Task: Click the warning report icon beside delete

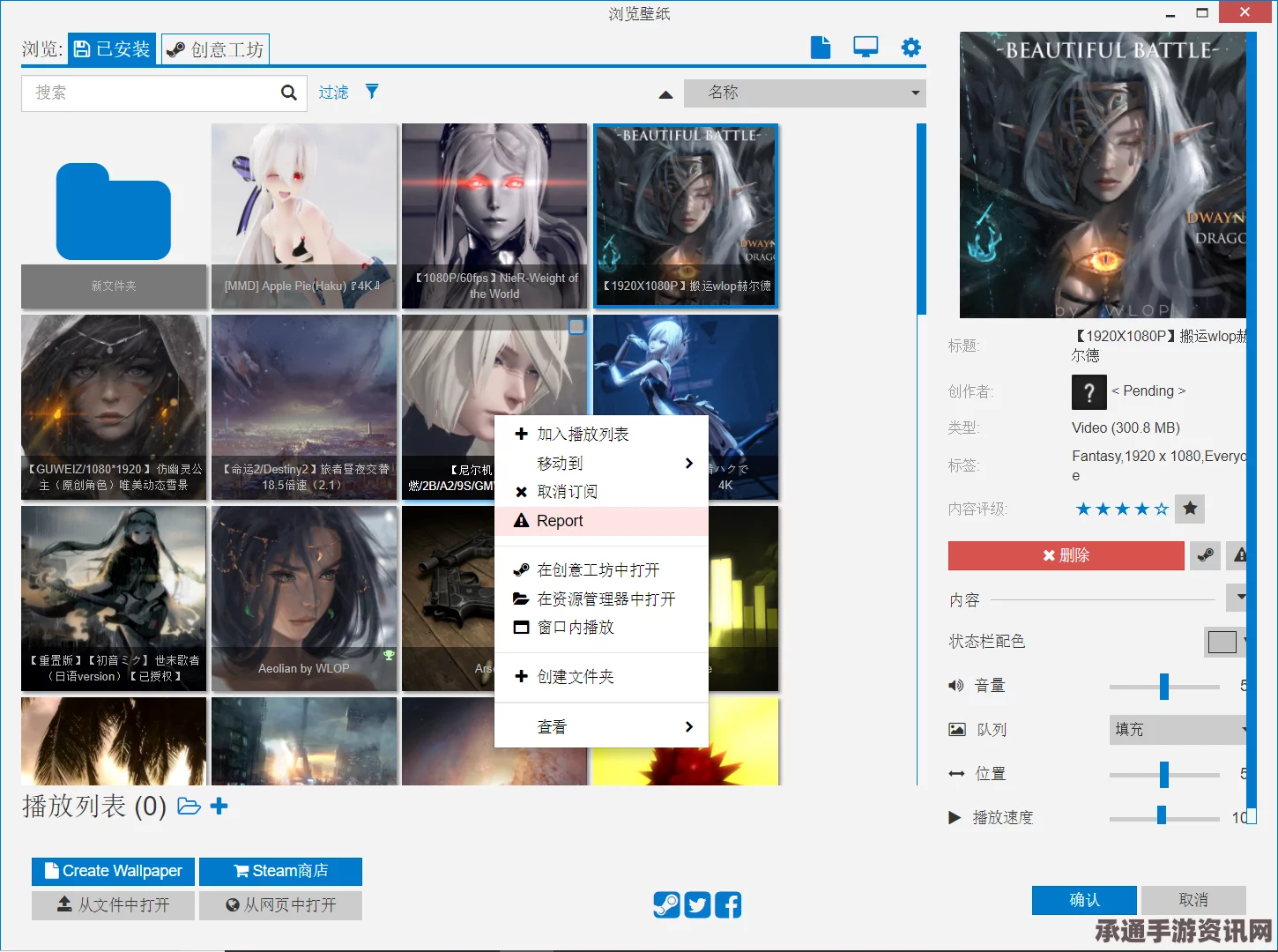Action: click(1237, 555)
